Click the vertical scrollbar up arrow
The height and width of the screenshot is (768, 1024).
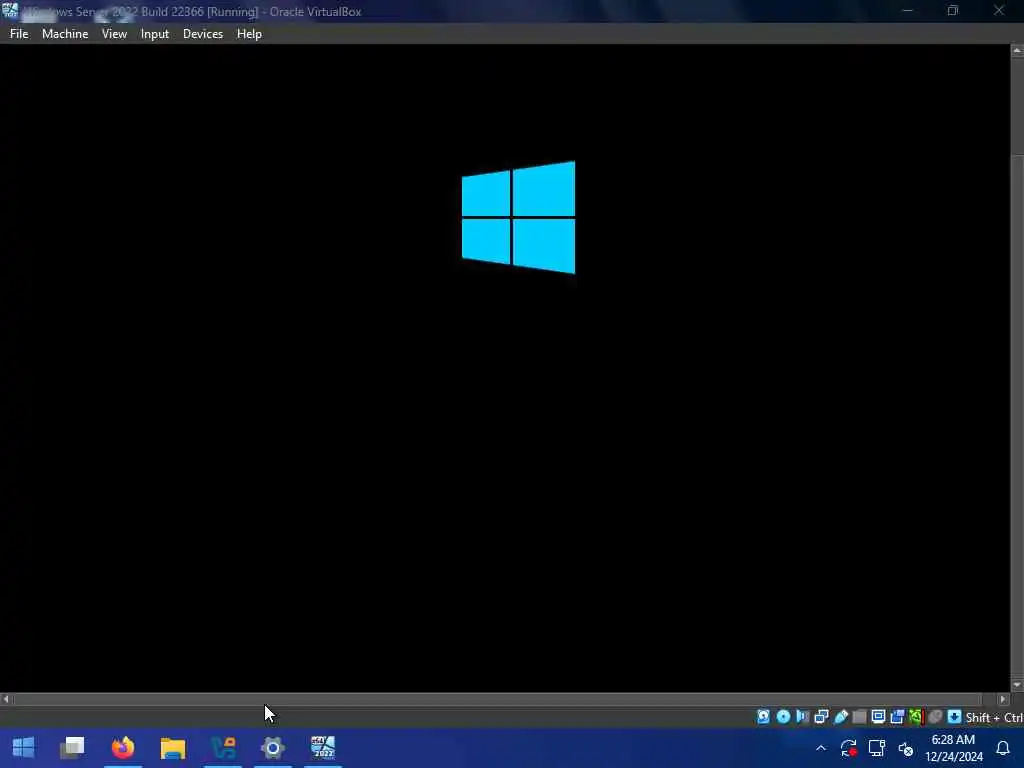pos(1017,51)
